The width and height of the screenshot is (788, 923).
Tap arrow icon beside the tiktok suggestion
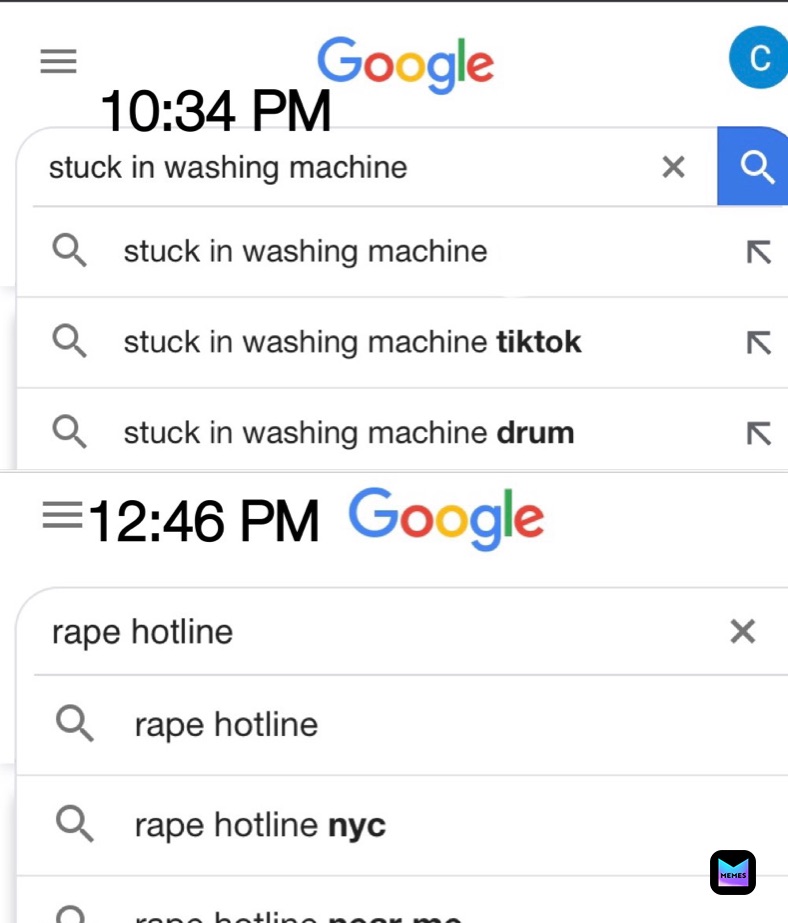pyautogui.click(x=759, y=343)
